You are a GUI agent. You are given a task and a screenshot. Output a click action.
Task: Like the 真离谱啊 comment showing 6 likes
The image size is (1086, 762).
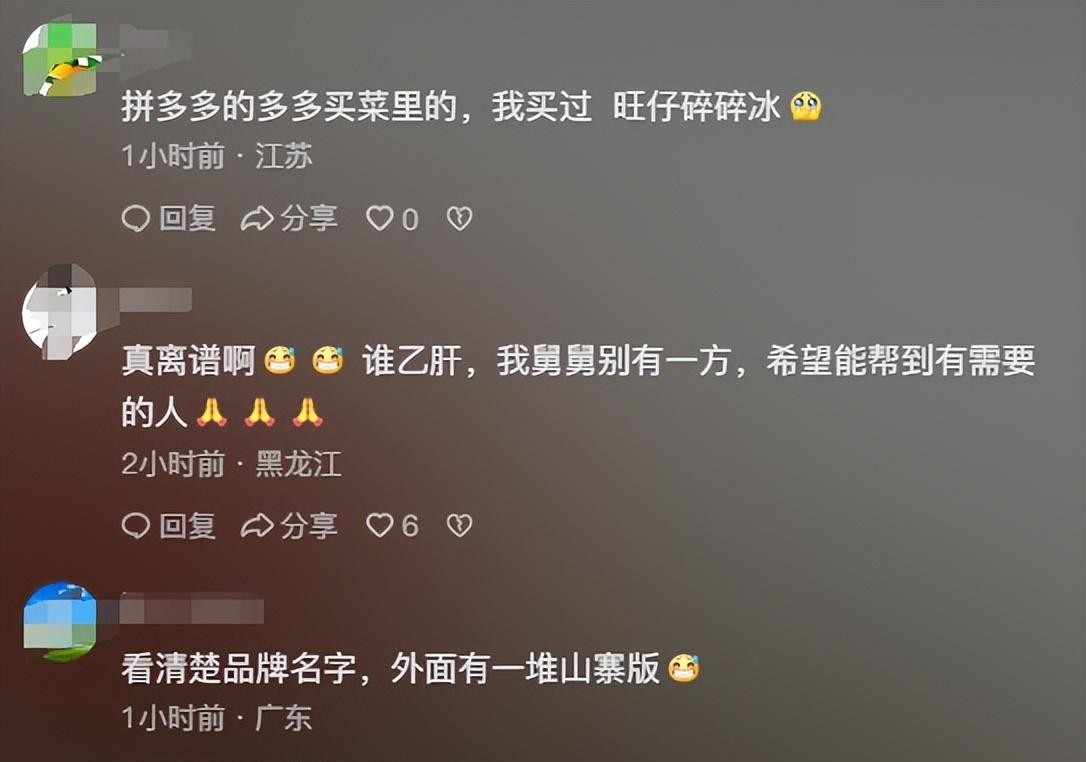point(380,526)
